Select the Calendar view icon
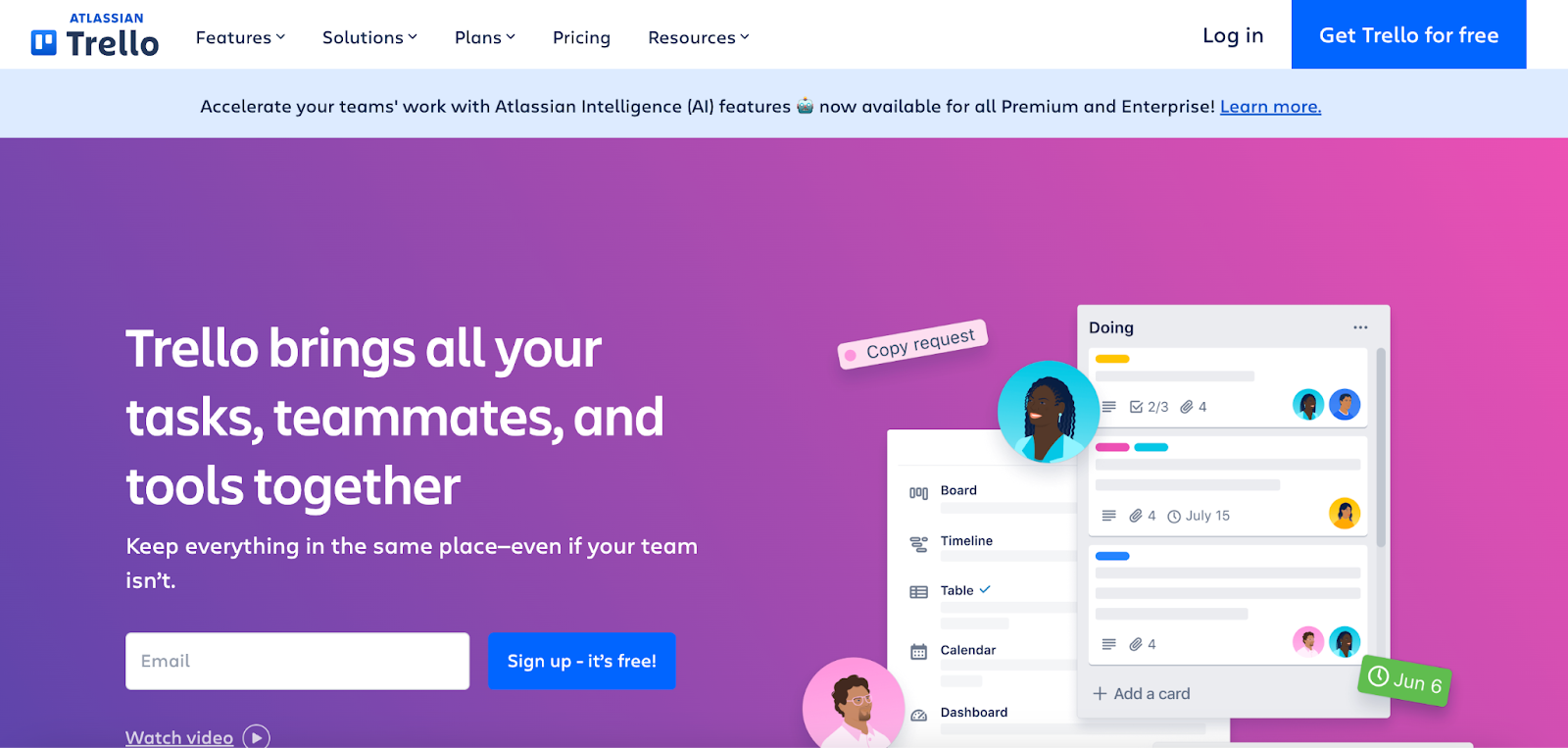The image size is (1568, 748). pos(918,652)
